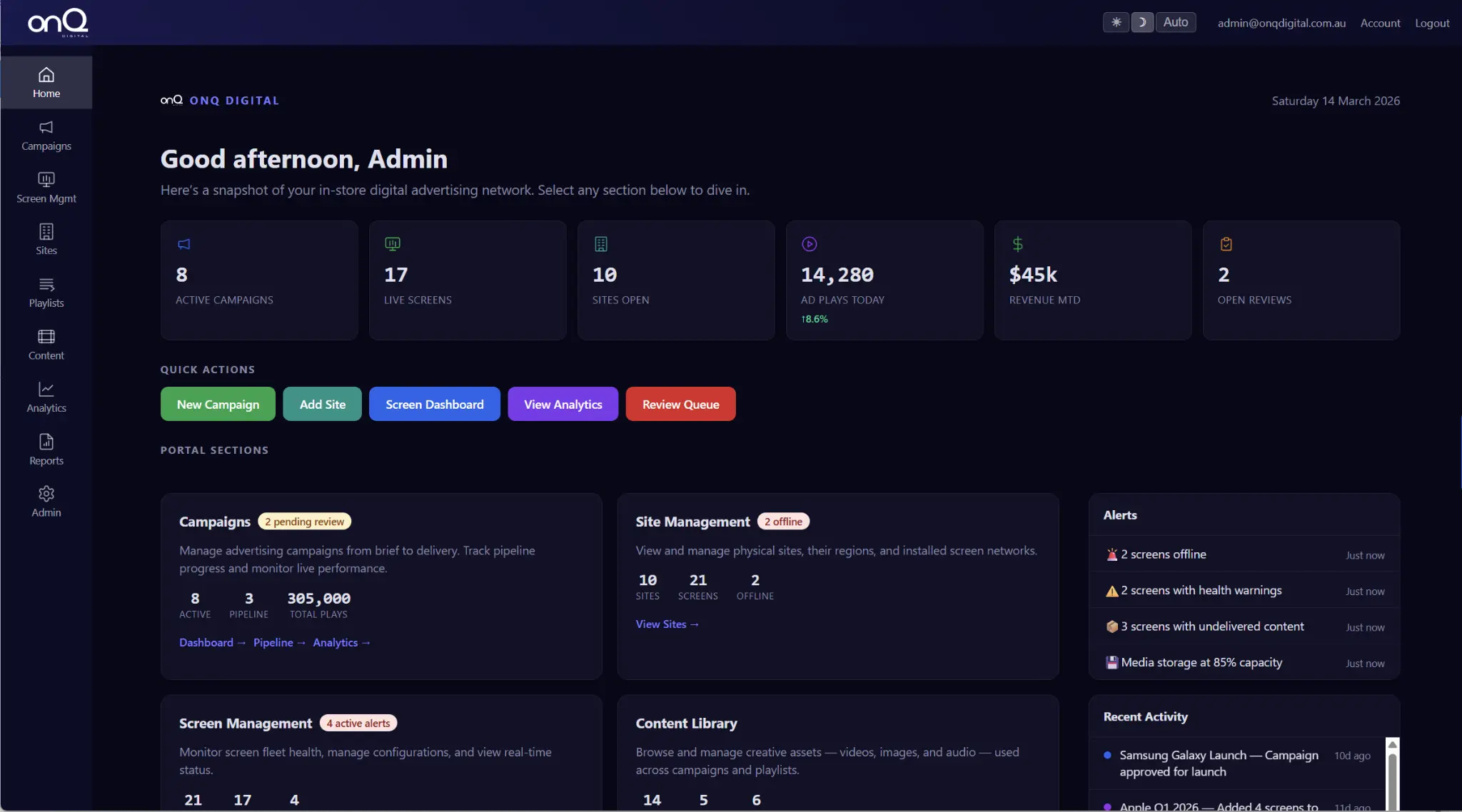
Task: Select '2 screens offline' alert row
Action: pos(1244,554)
